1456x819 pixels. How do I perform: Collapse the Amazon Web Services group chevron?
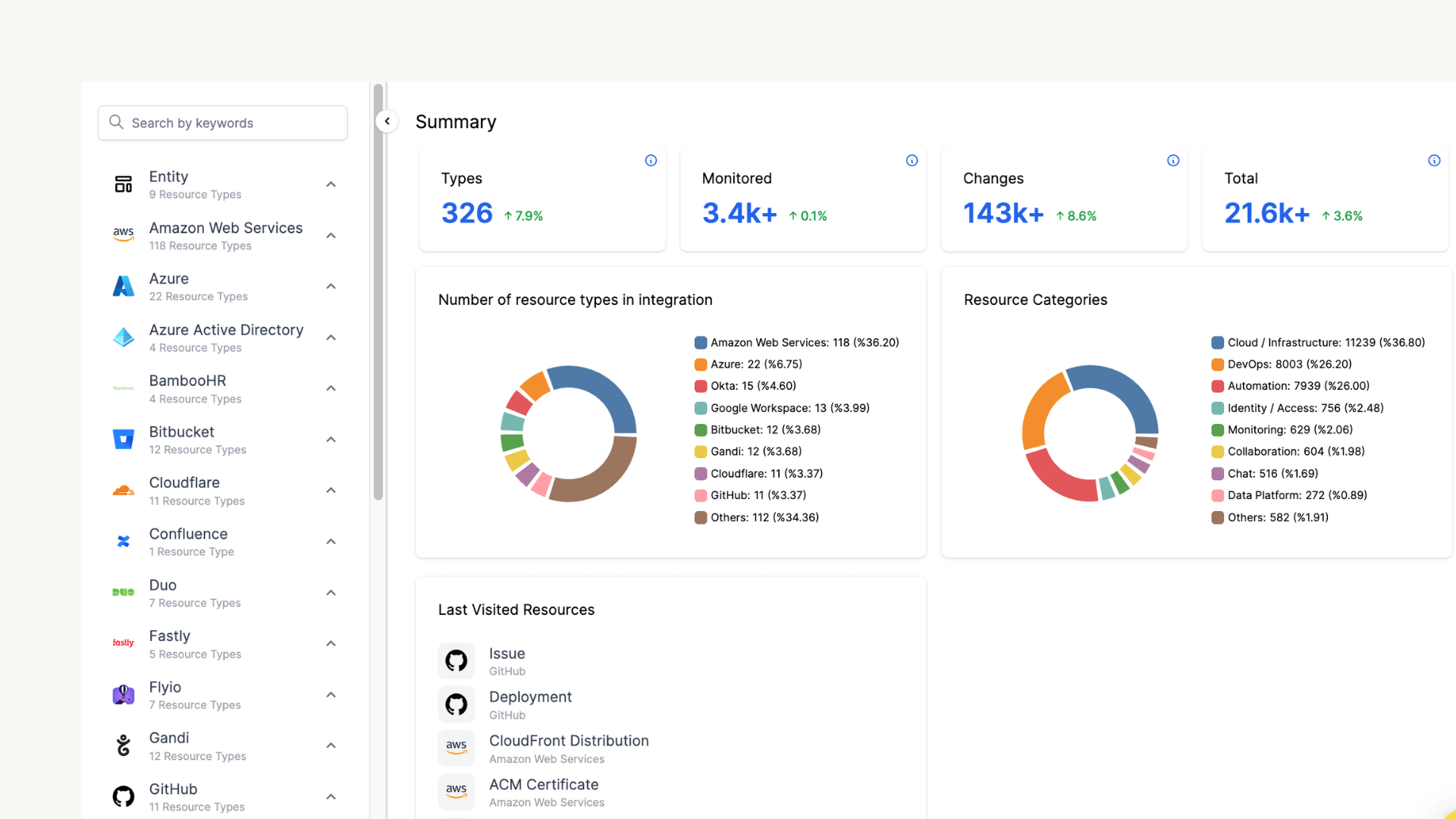(331, 236)
